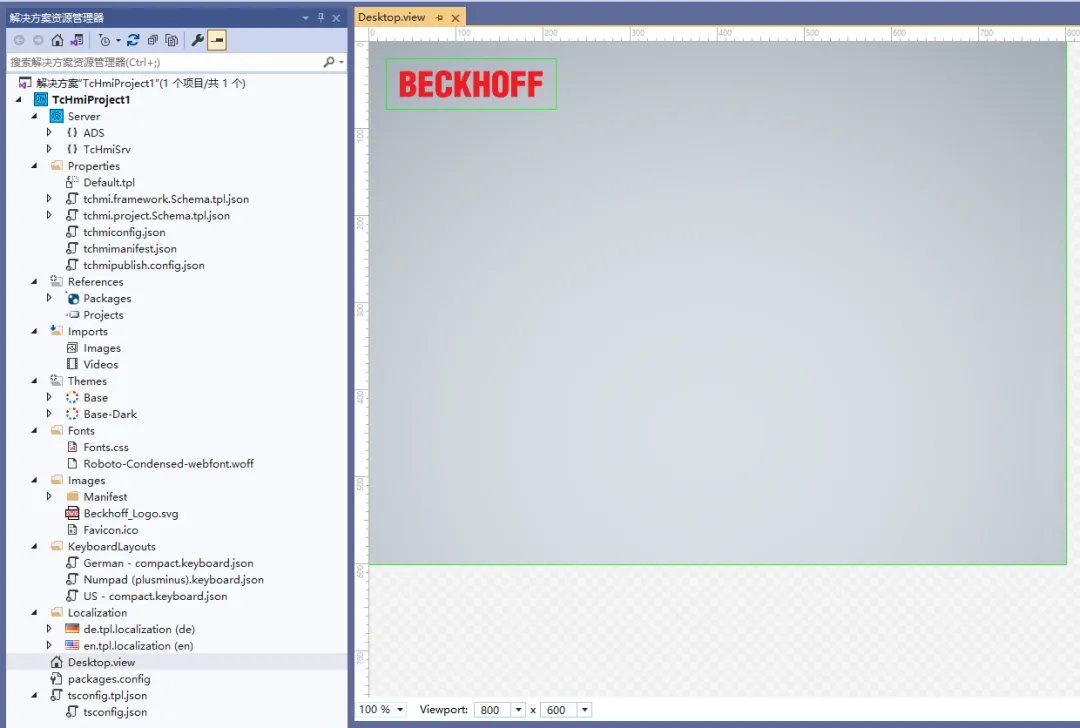This screenshot has height=728, width=1080.
Task: Open the search options dropdown arrow beside the magnifier
Action: tap(341, 62)
